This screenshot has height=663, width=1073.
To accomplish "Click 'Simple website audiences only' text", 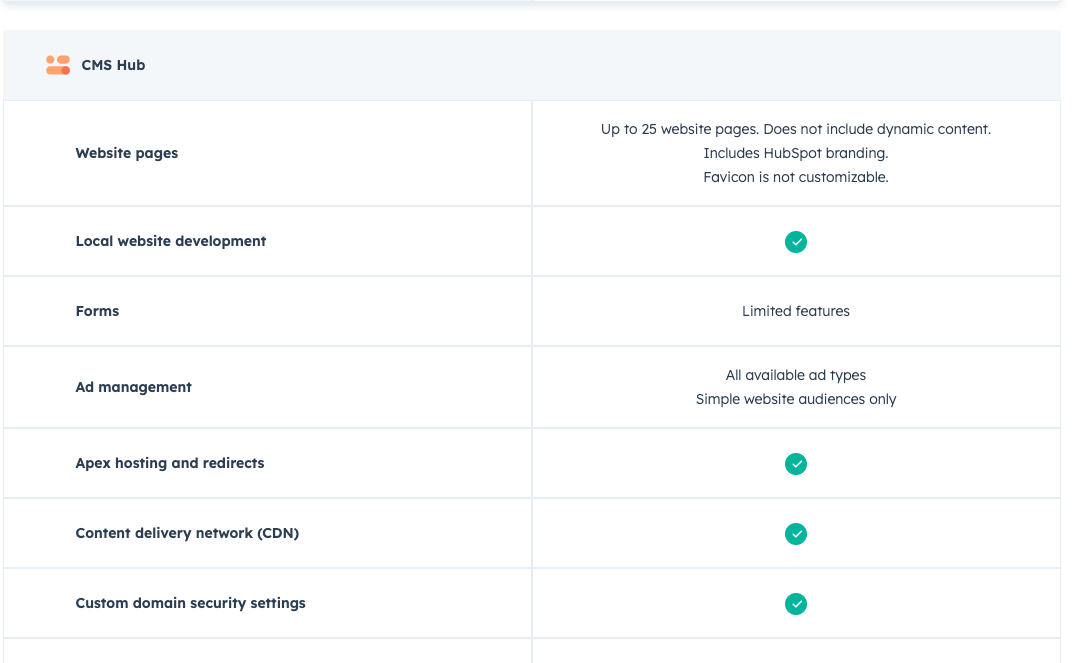I will [795, 399].
